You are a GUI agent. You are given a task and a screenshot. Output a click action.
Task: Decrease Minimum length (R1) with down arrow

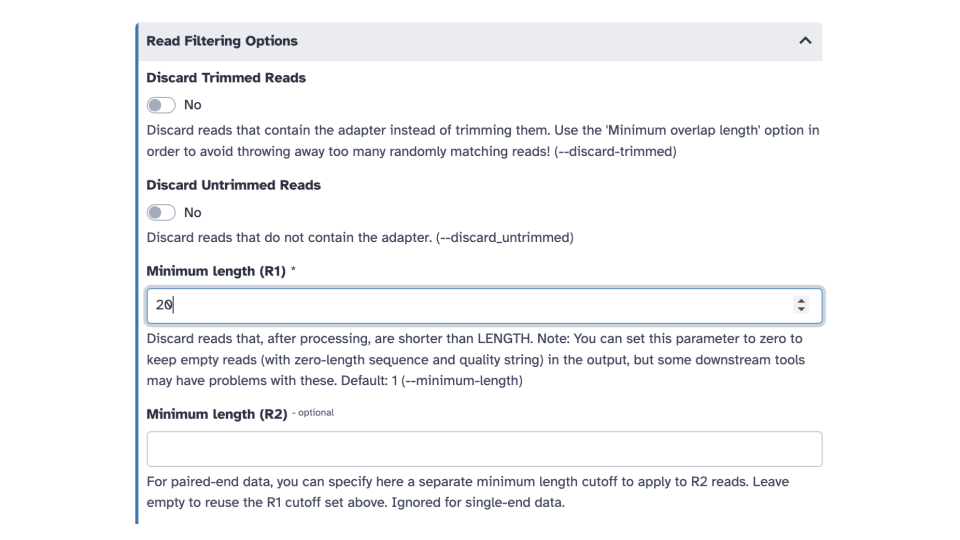tap(801, 309)
